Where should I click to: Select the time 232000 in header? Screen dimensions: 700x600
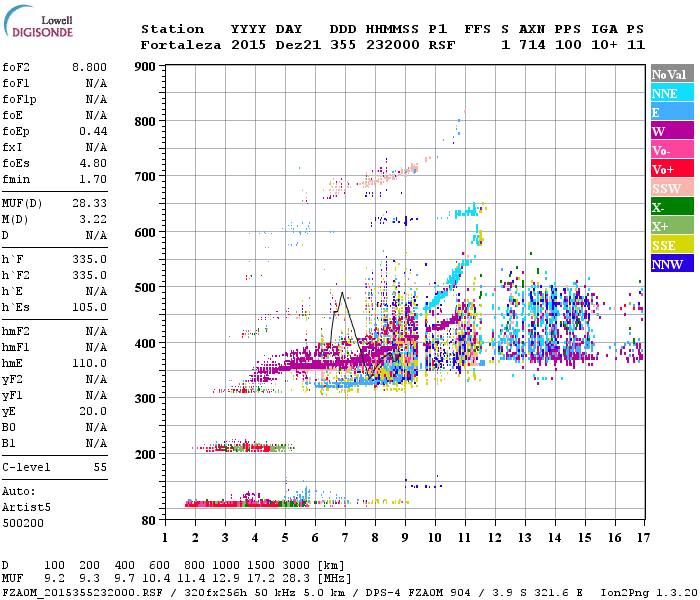(392, 45)
